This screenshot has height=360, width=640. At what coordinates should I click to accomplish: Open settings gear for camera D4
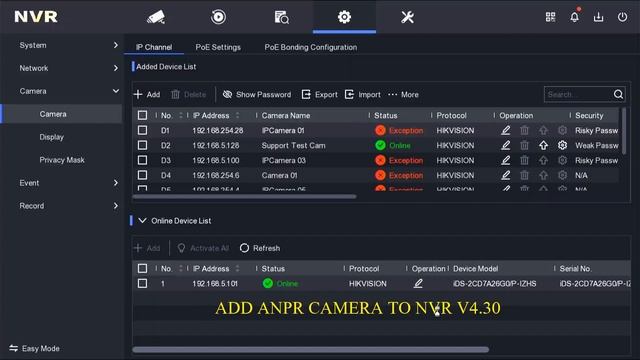562,175
